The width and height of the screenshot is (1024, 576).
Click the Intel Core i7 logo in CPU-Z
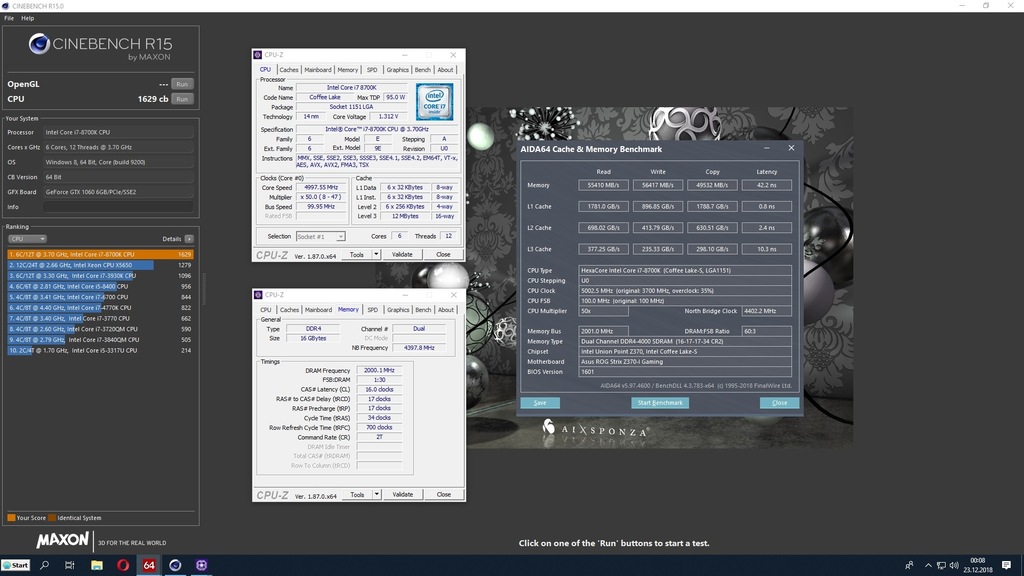click(434, 101)
